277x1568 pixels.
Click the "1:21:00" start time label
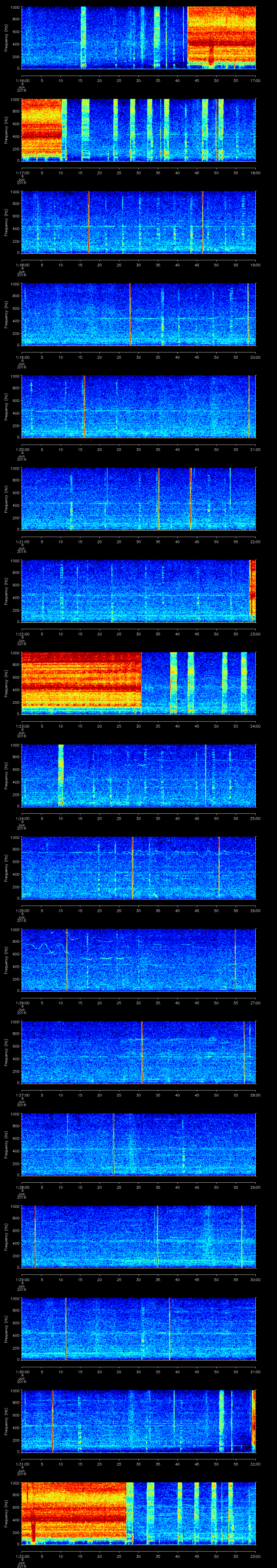(22, 542)
